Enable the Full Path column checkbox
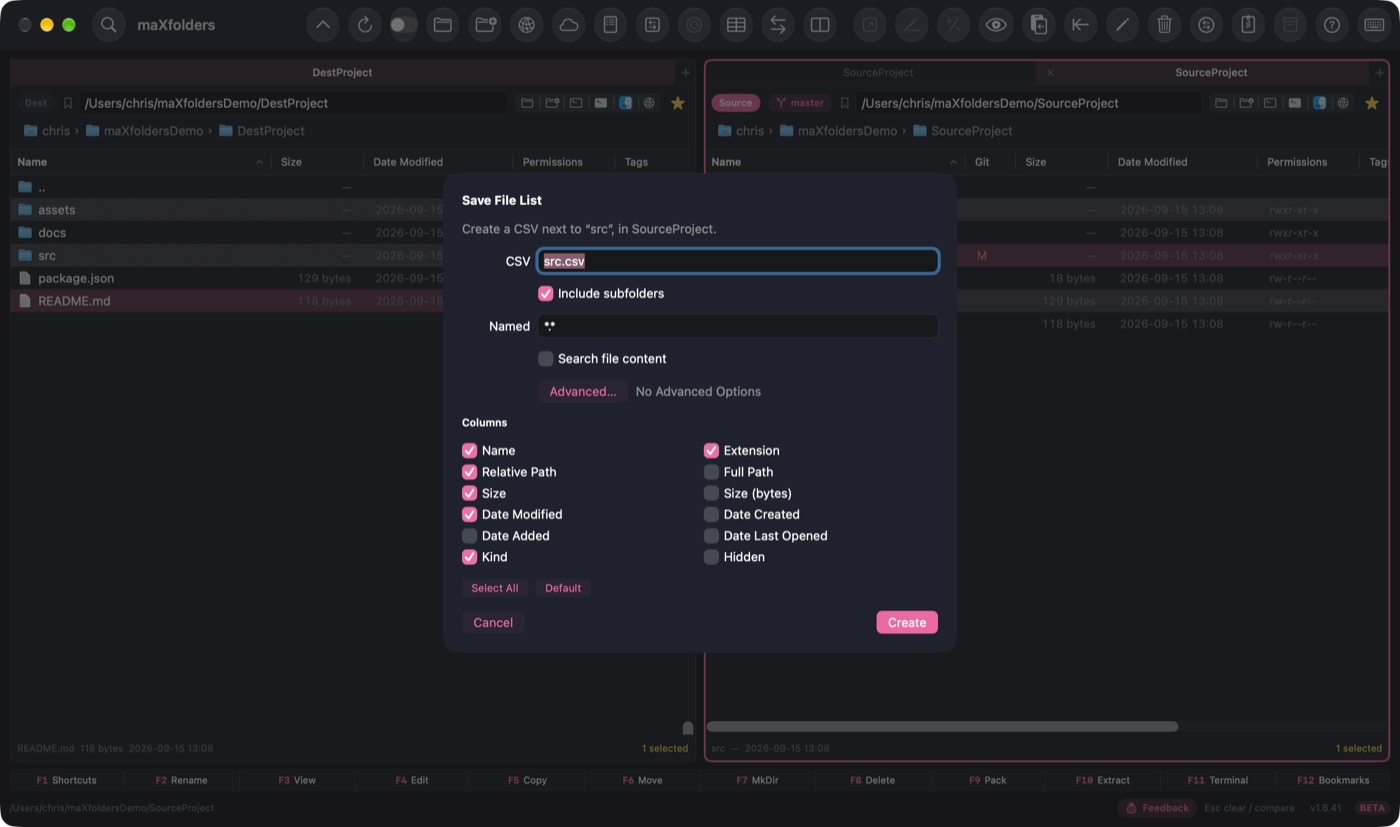1400x827 pixels. [x=711, y=472]
